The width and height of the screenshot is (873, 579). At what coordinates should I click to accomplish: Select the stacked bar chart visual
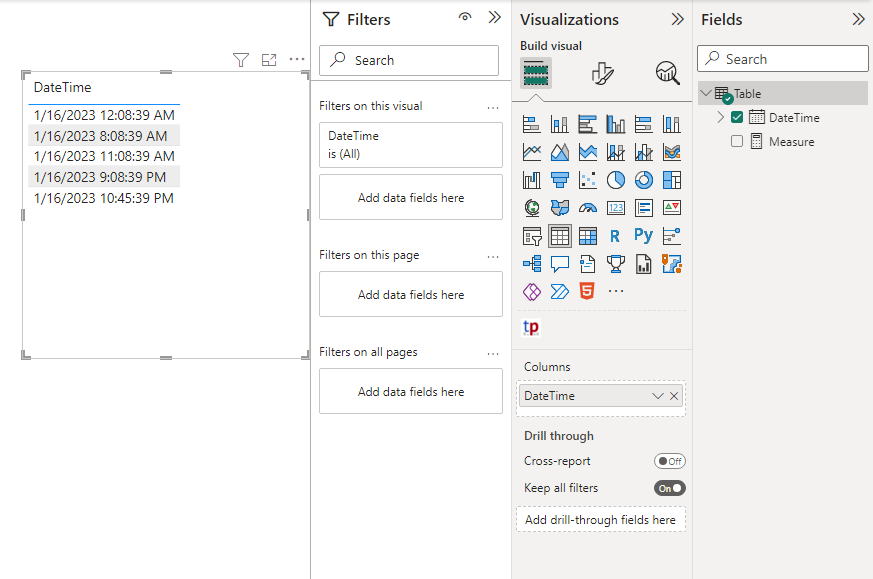(532, 124)
